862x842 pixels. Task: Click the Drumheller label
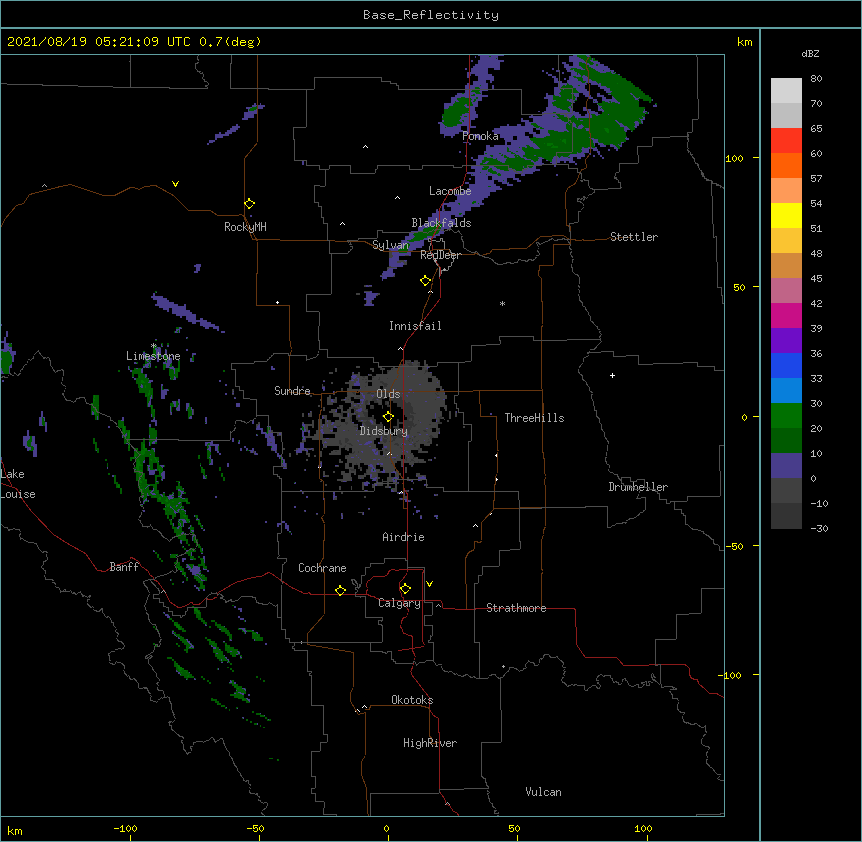pyautogui.click(x=638, y=487)
